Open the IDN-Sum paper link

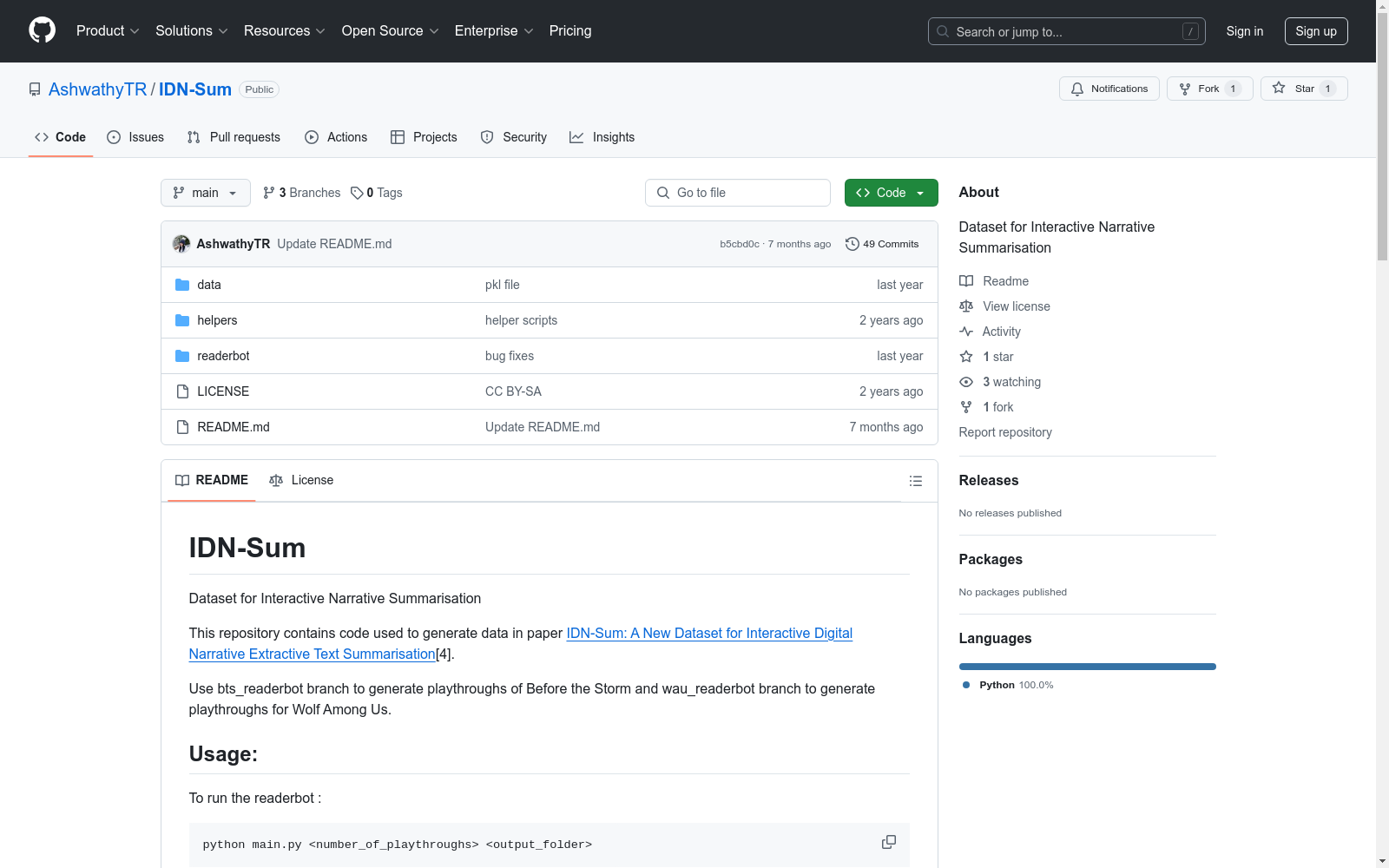pyautogui.click(x=521, y=643)
